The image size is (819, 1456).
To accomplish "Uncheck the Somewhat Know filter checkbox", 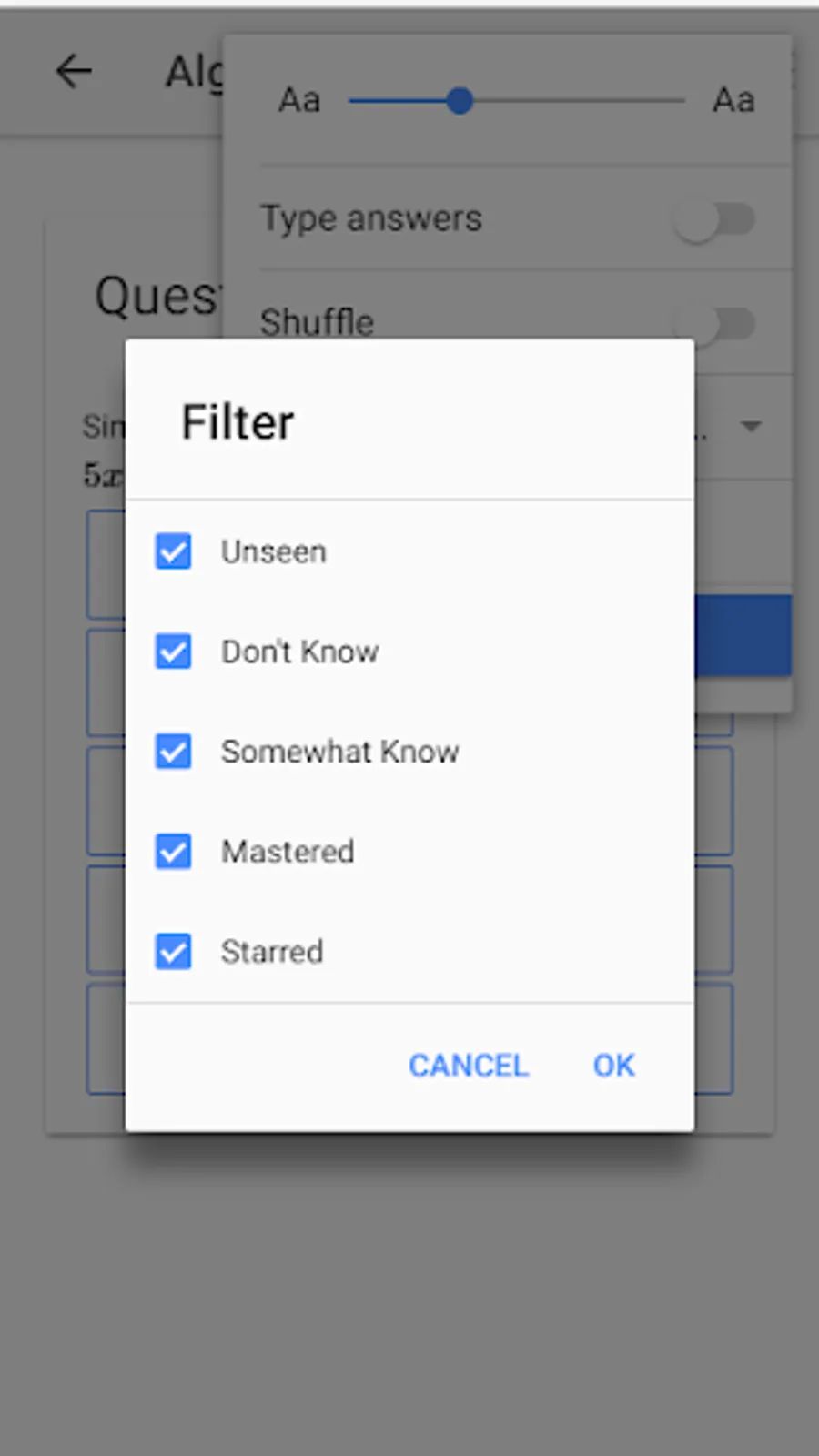I will 173,752.
